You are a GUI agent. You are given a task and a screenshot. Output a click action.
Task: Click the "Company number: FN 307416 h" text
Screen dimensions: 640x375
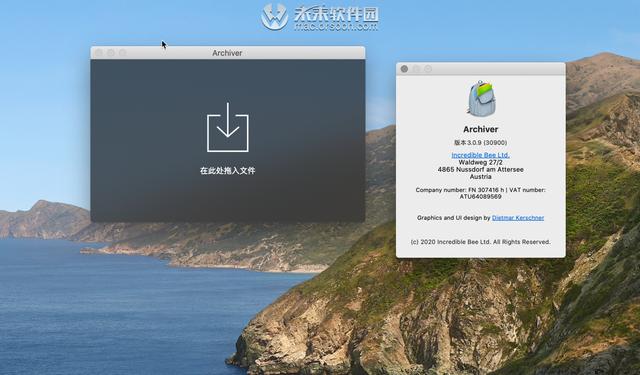click(460, 190)
